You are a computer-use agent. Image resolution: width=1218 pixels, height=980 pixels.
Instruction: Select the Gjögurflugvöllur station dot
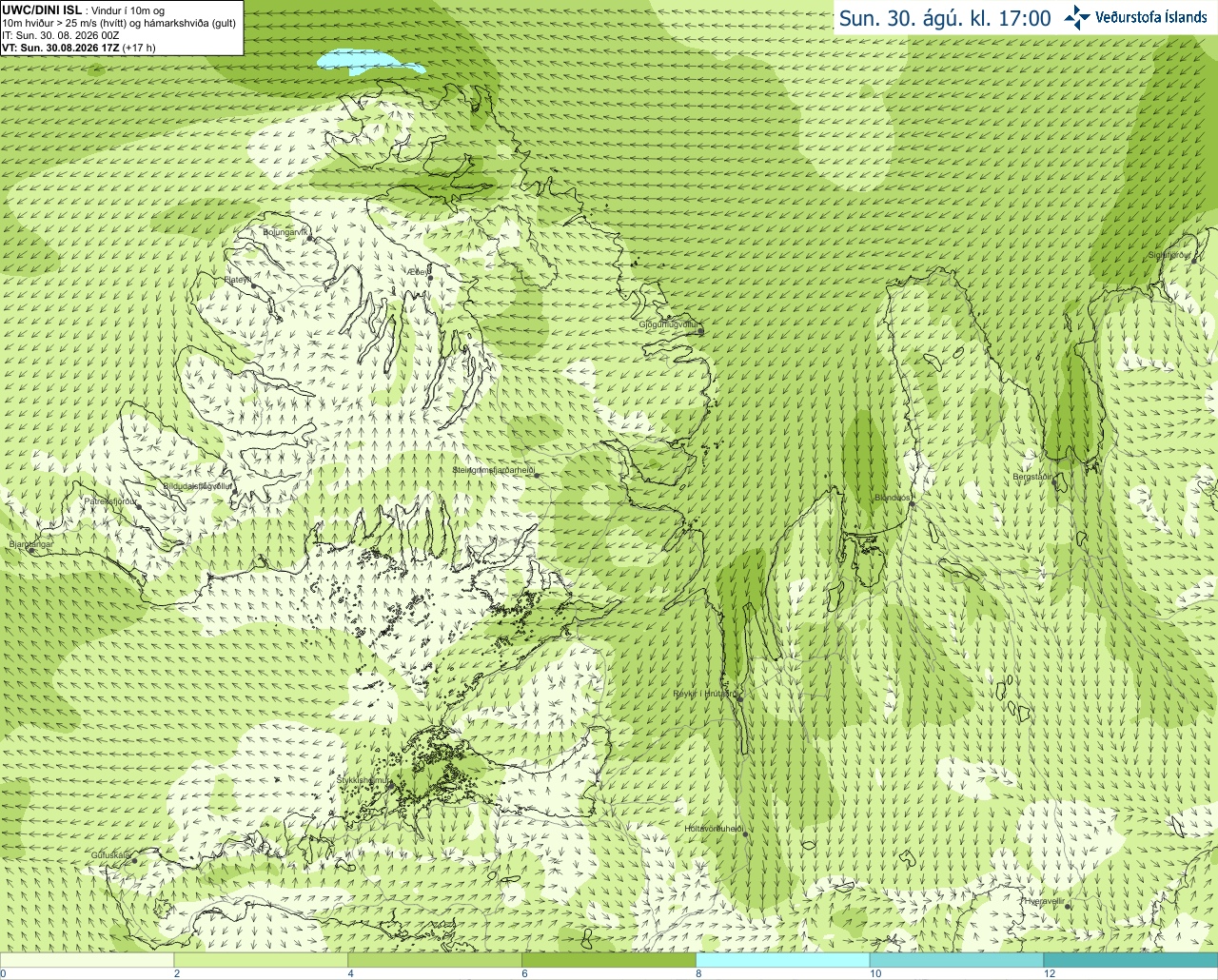[701, 332]
